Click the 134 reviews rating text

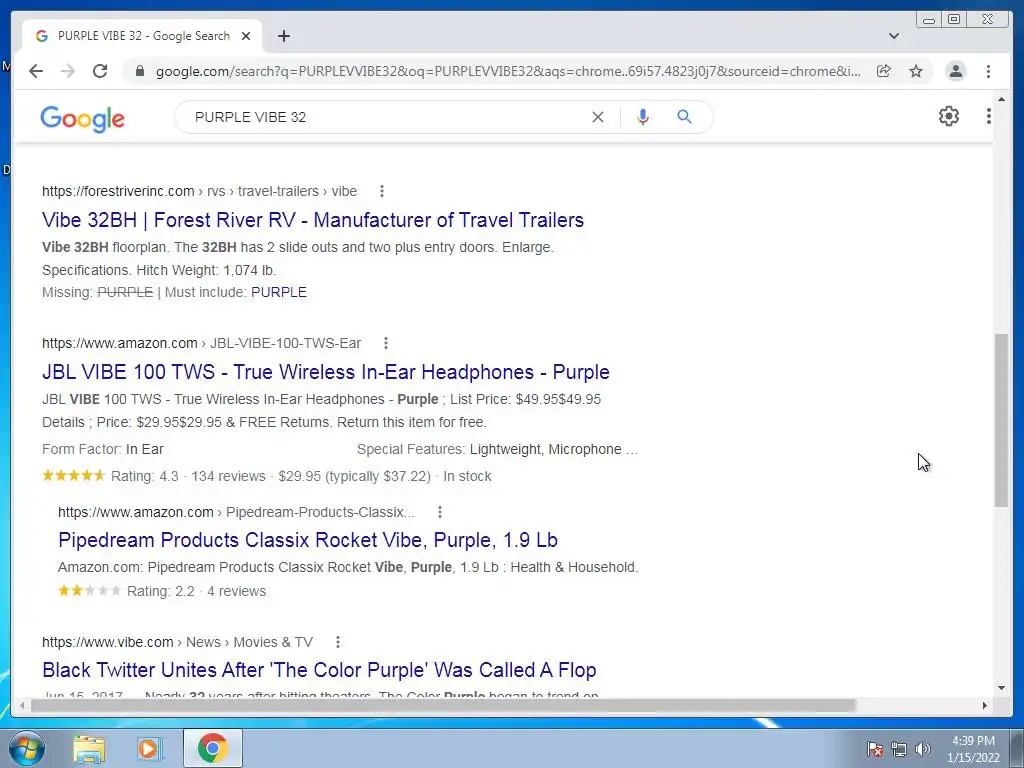pyautogui.click(x=228, y=476)
